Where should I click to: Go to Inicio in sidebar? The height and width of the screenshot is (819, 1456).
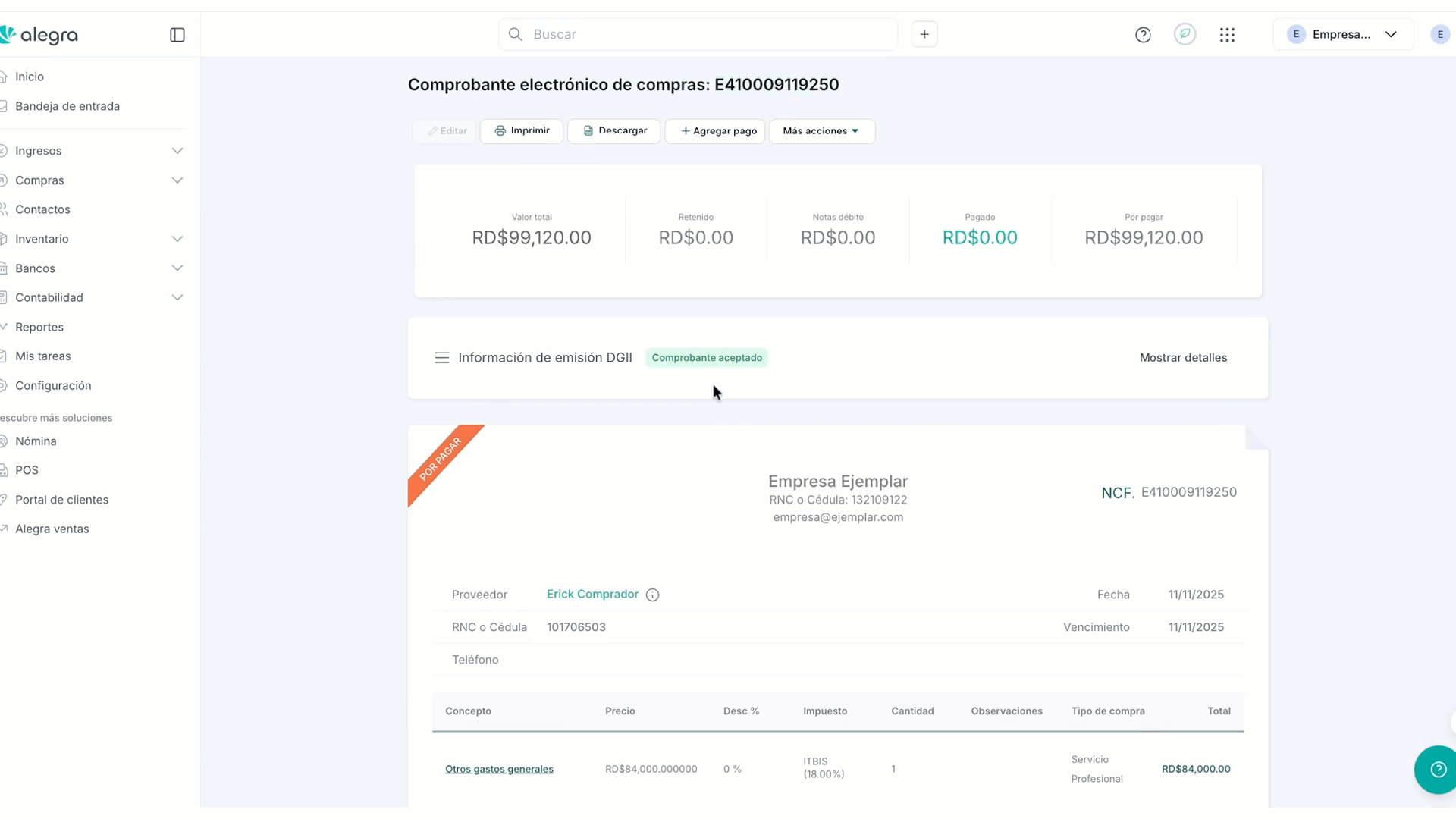(29, 77)
